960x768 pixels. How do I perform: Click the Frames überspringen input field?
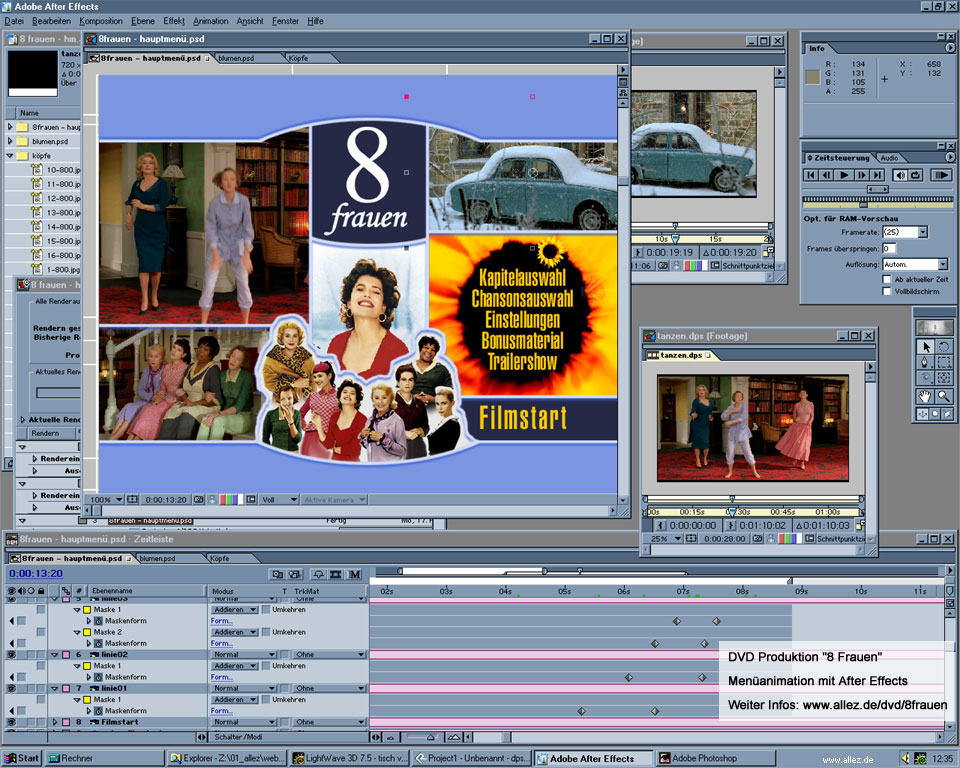click(889, 248)
